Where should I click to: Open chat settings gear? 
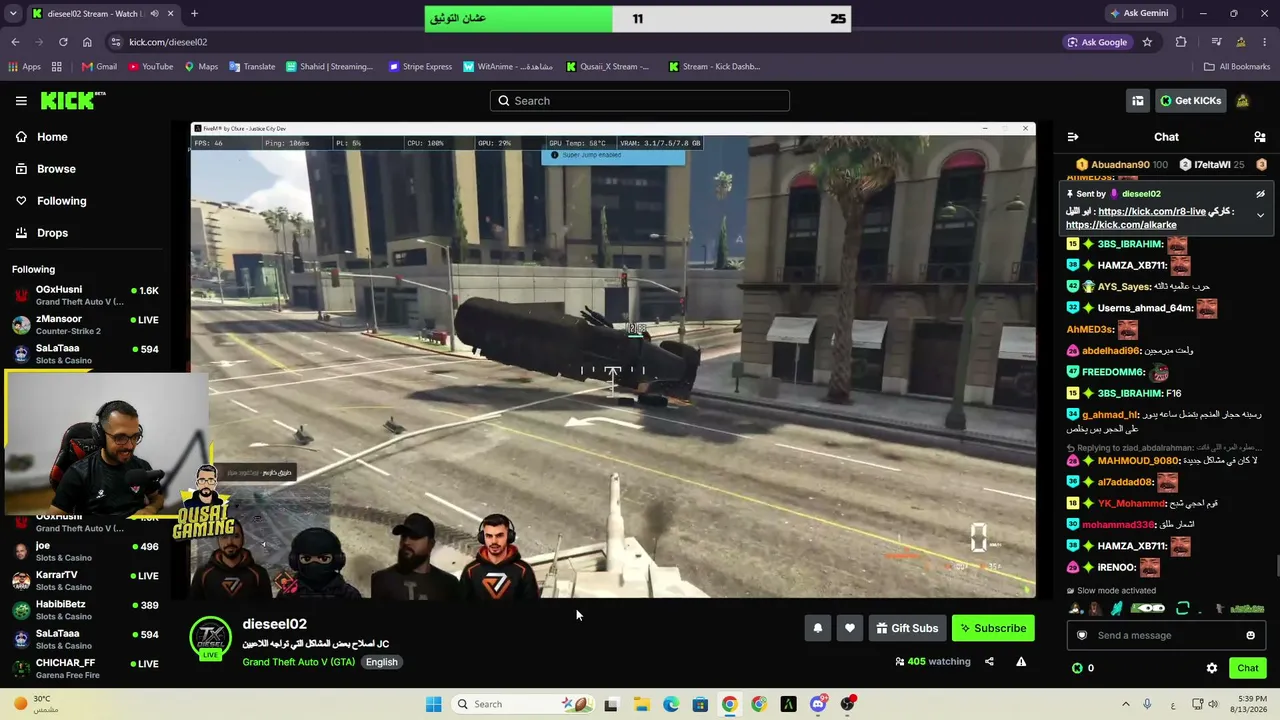pyautogui.click(x=1212, y=668)
